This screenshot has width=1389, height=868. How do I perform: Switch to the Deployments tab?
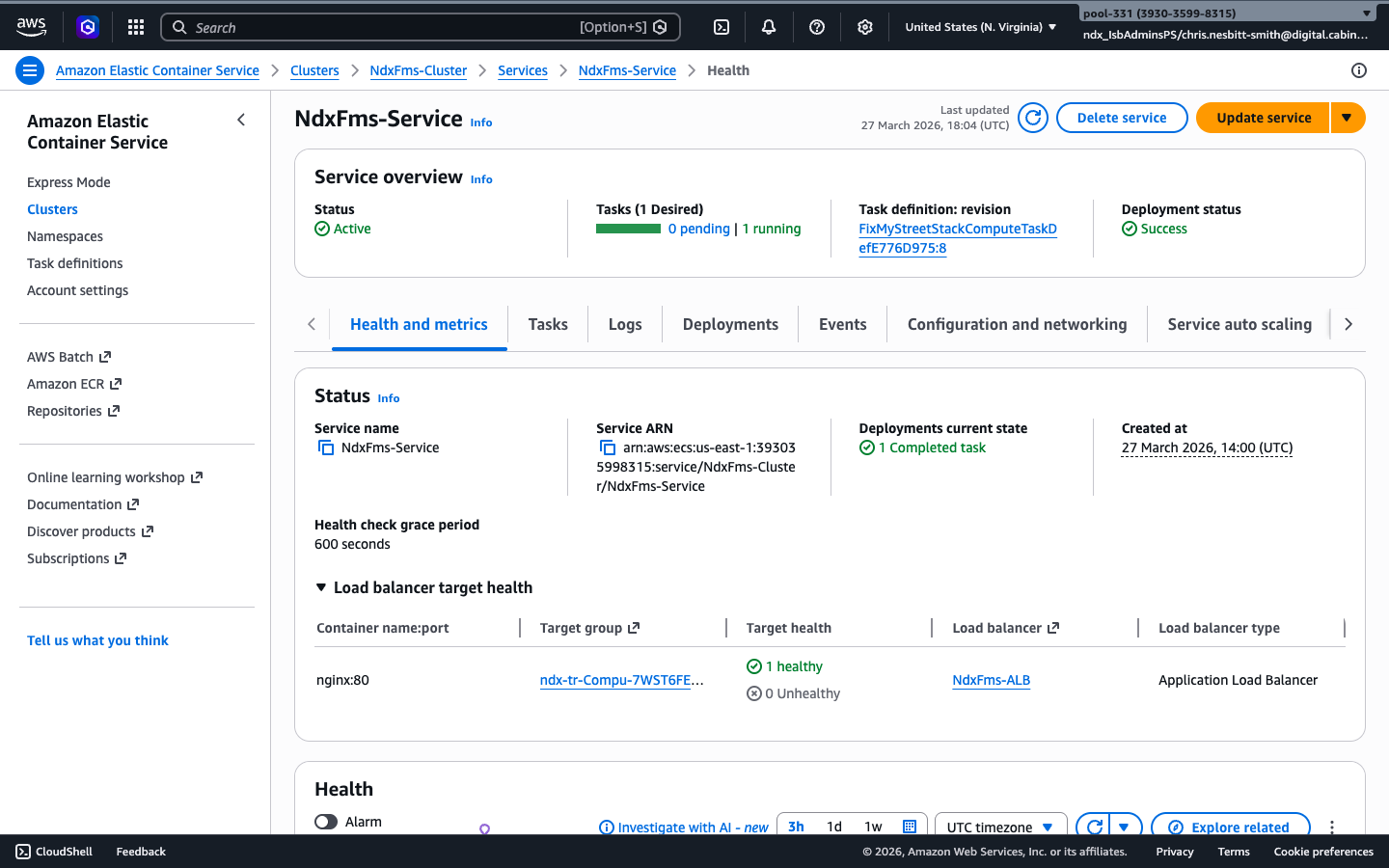729,324
